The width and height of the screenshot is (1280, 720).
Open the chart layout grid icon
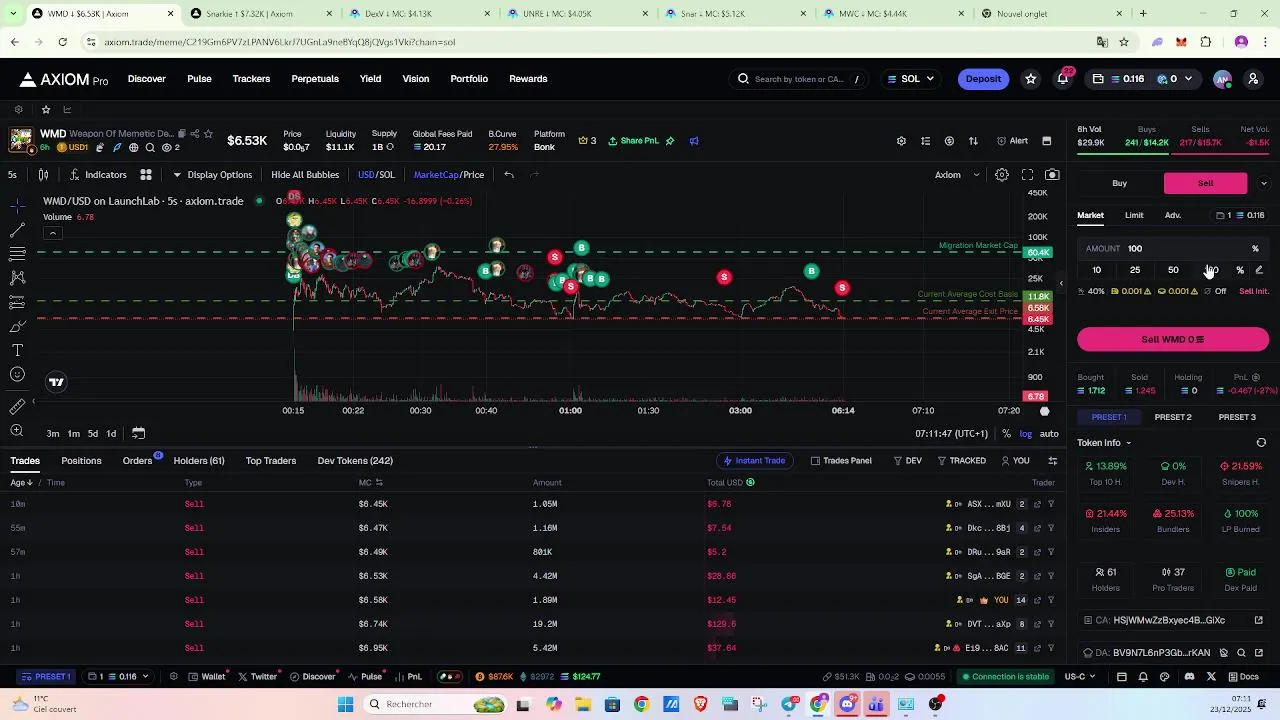coord(146,175)
